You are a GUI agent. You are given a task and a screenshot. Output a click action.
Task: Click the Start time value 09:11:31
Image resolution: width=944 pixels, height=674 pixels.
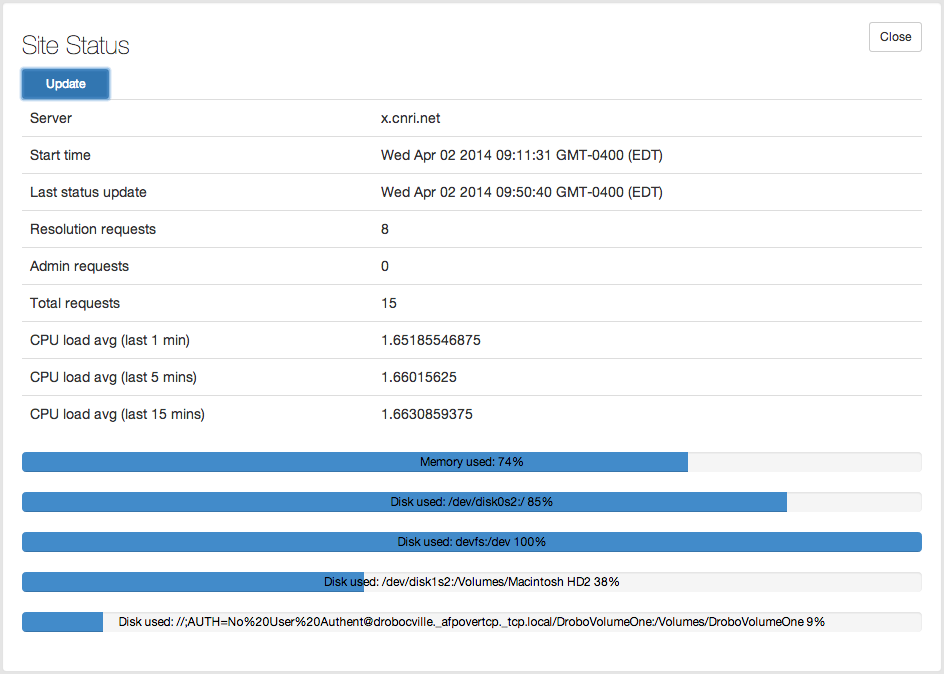pyautogui.click(x=521, y=155)
